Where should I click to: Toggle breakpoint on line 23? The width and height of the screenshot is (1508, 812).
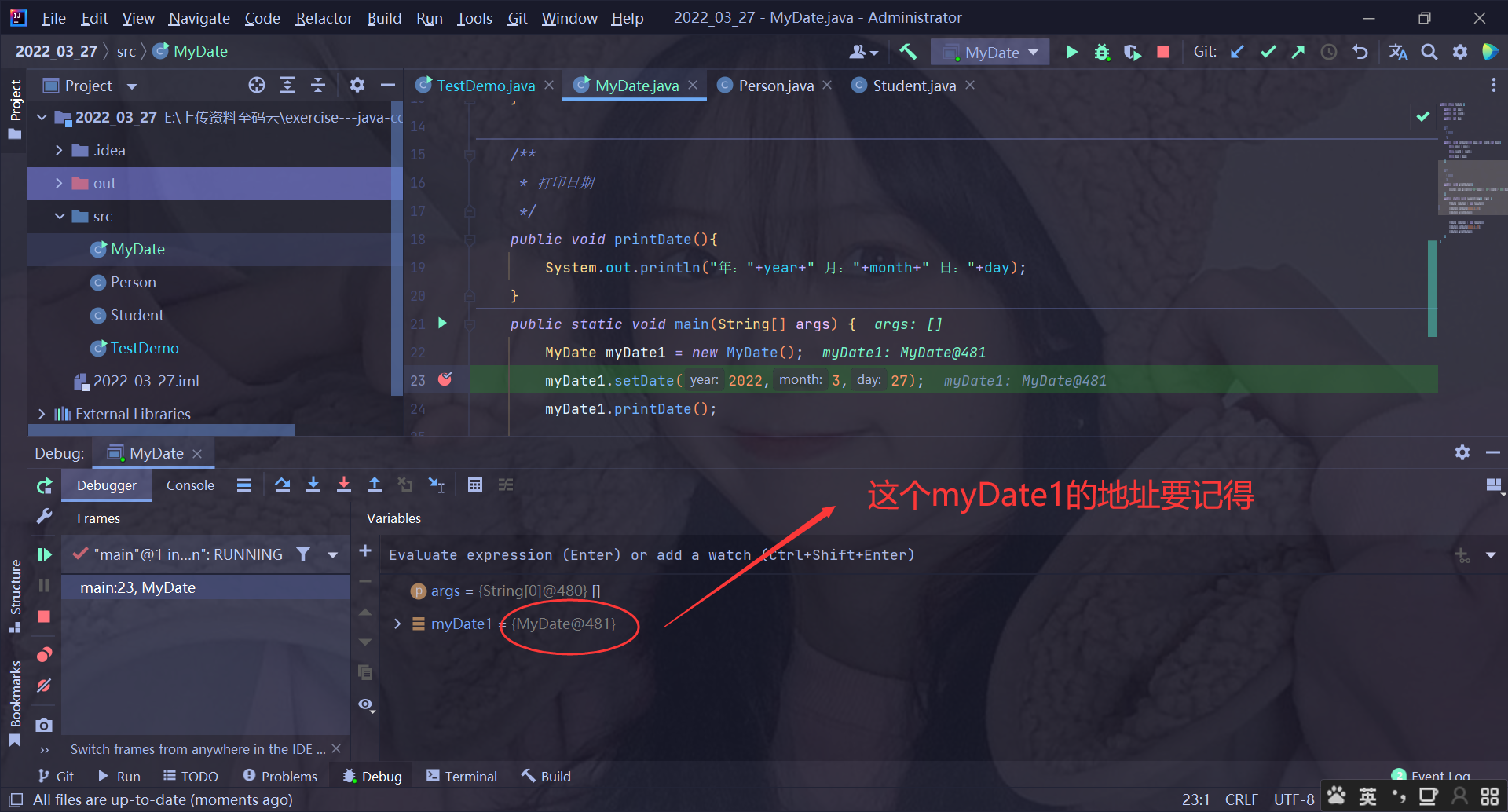coord(445,379)
